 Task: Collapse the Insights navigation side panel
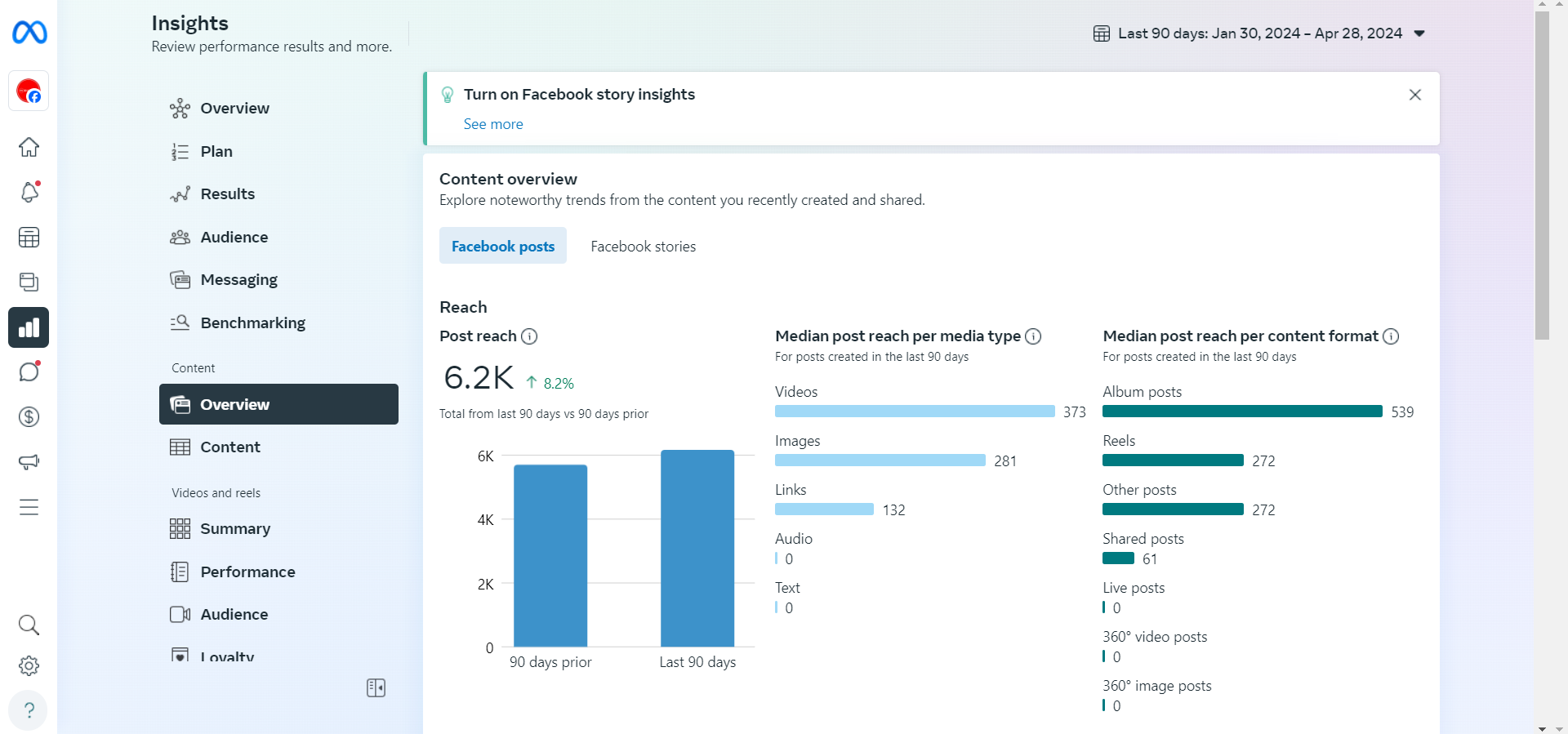click(x=376, y=688)
